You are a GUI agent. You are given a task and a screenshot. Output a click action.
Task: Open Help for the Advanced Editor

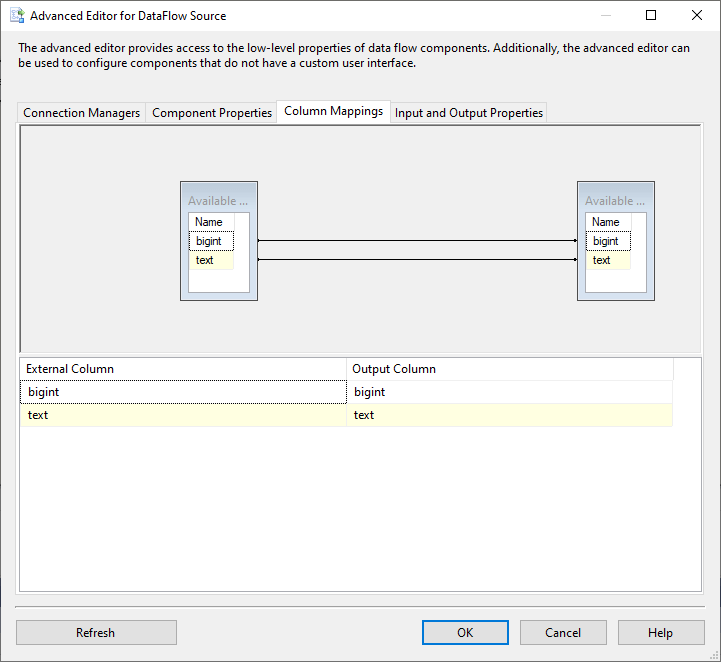coord(660,632)
